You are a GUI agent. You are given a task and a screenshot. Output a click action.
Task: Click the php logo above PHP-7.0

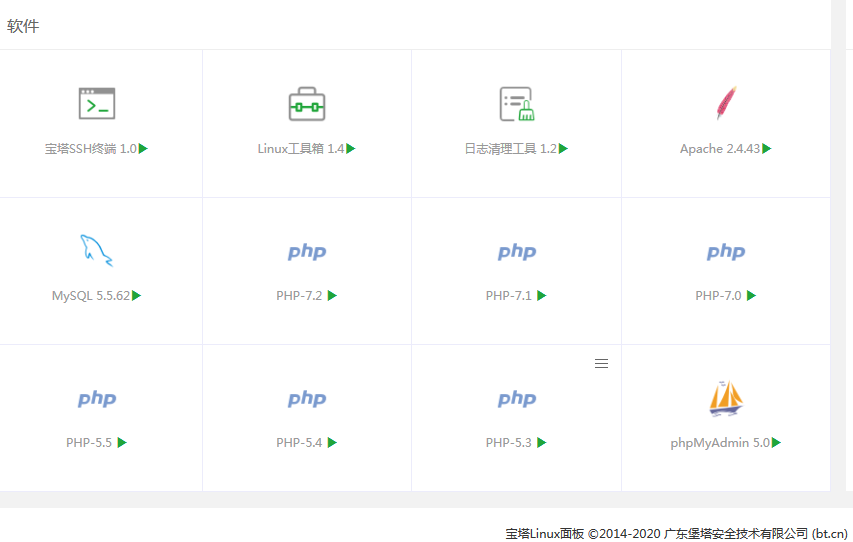[x=726, y=251]
